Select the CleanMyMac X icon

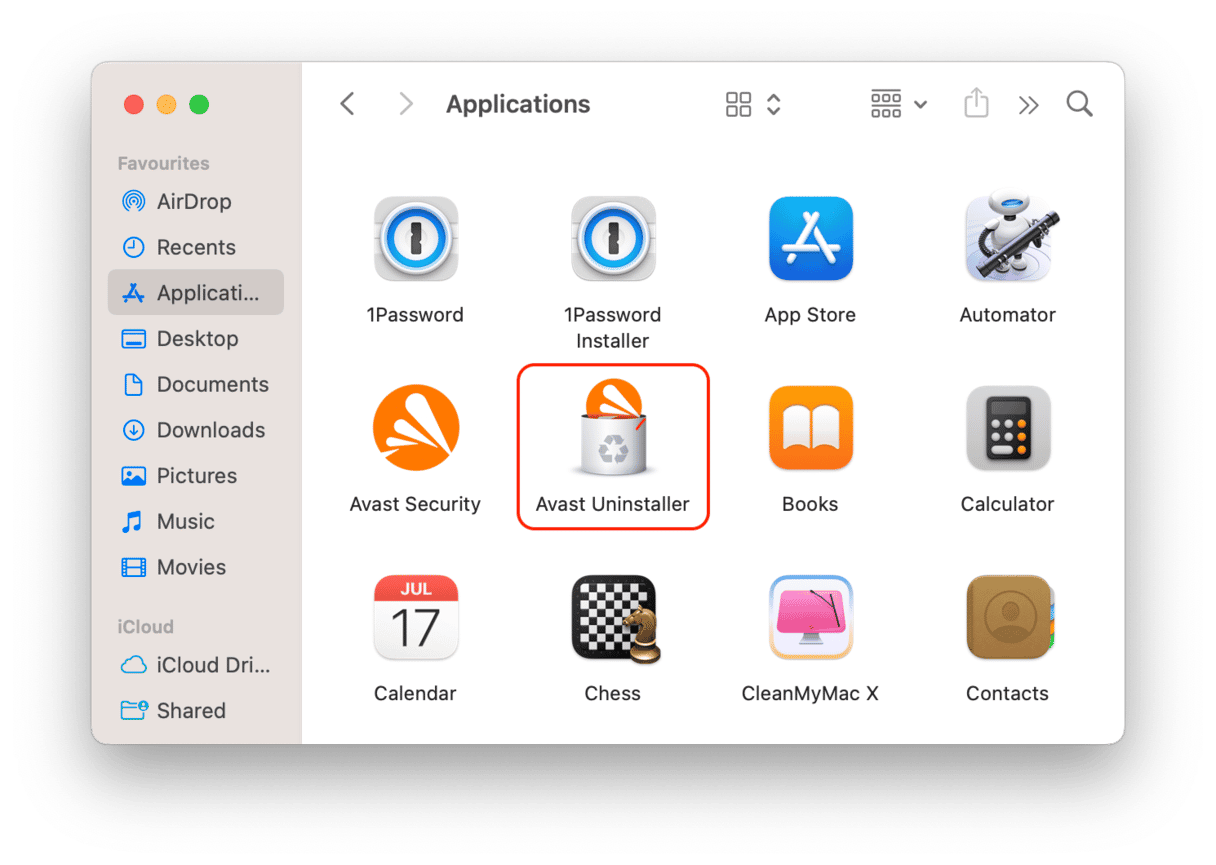[x=810, y=617]
